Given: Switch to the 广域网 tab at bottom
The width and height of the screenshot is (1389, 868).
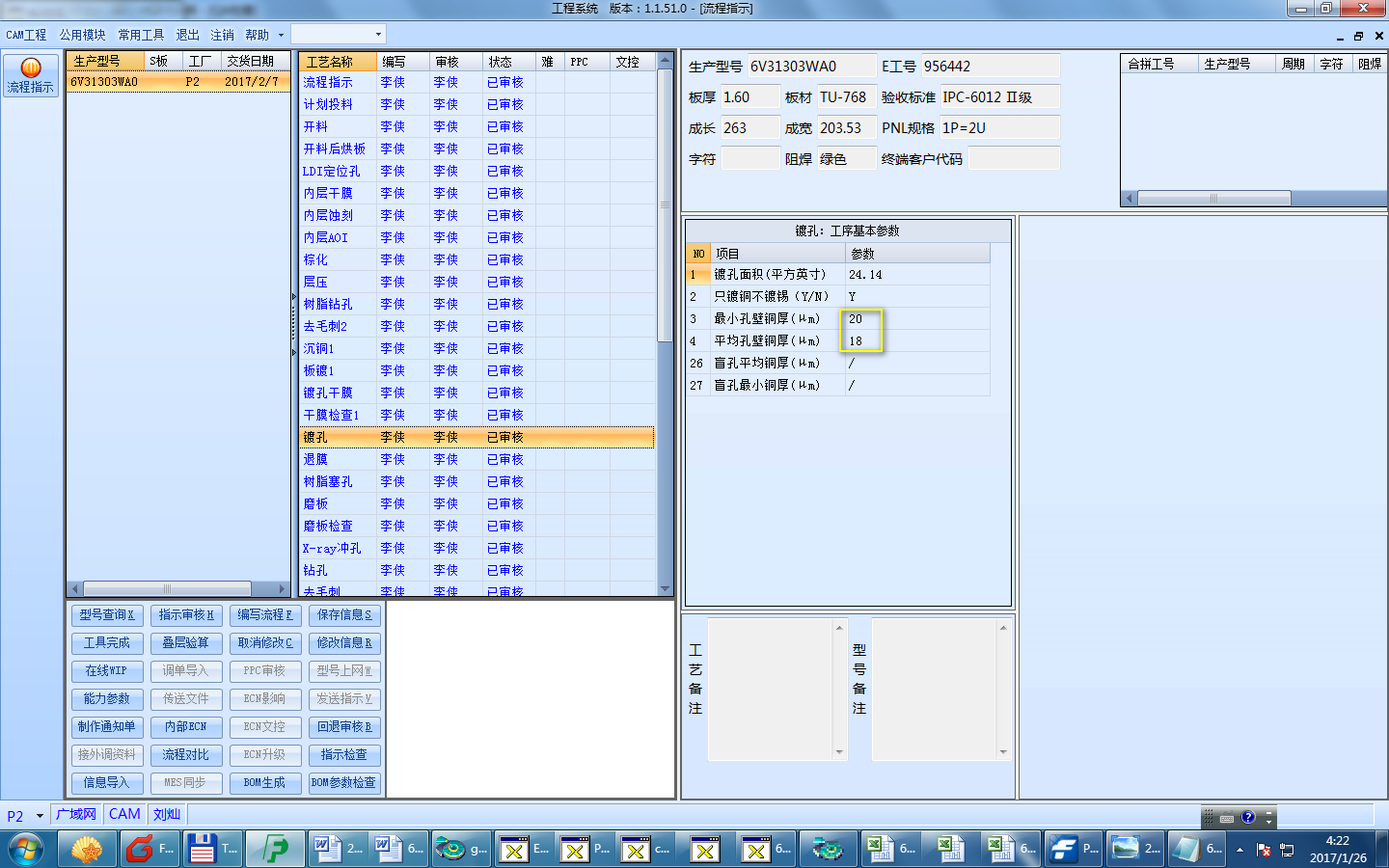Looking at the screenshot, I should pos(76,814).
